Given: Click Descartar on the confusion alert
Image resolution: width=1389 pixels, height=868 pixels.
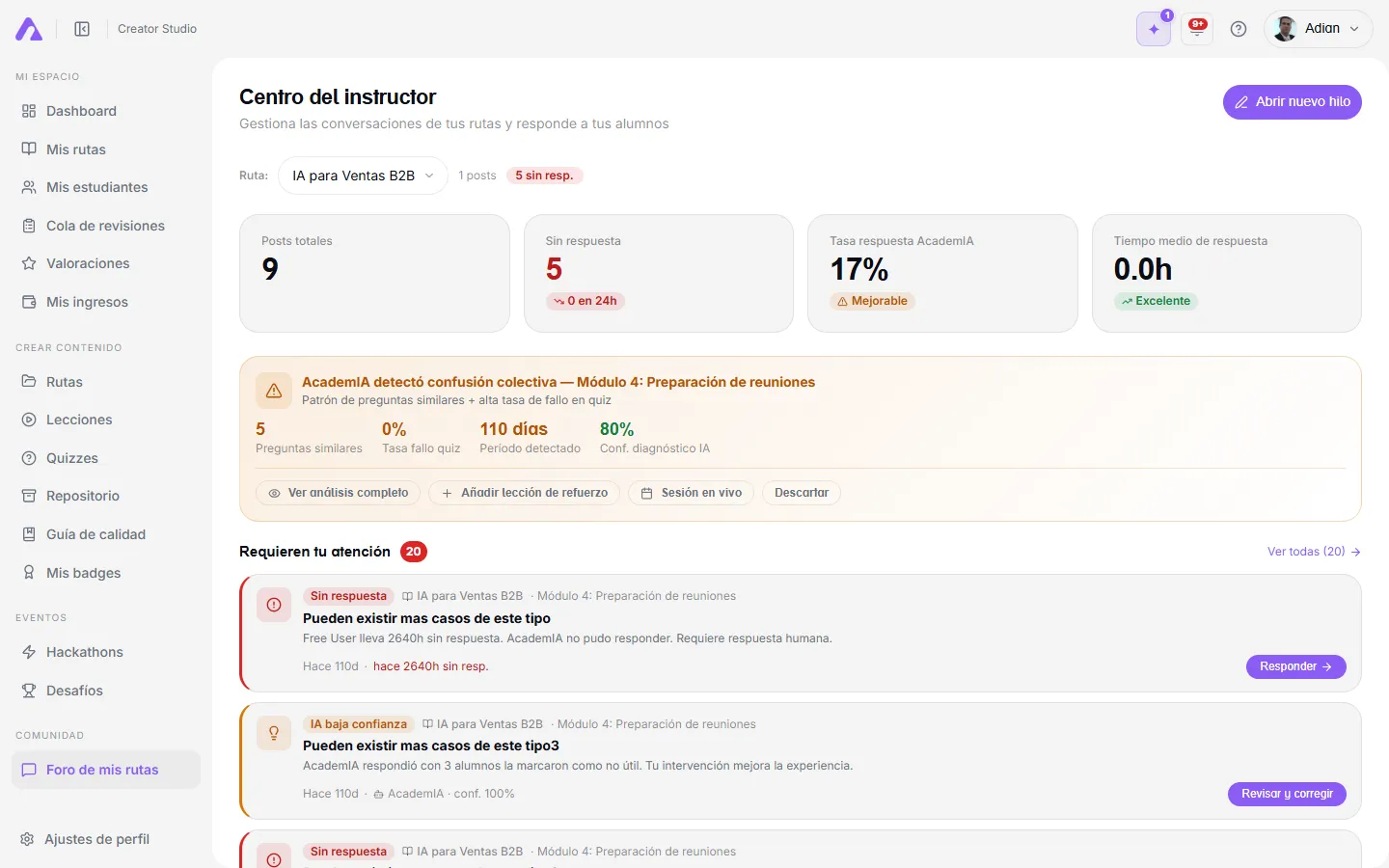Looking at the screenshot, I should [802, 493].
